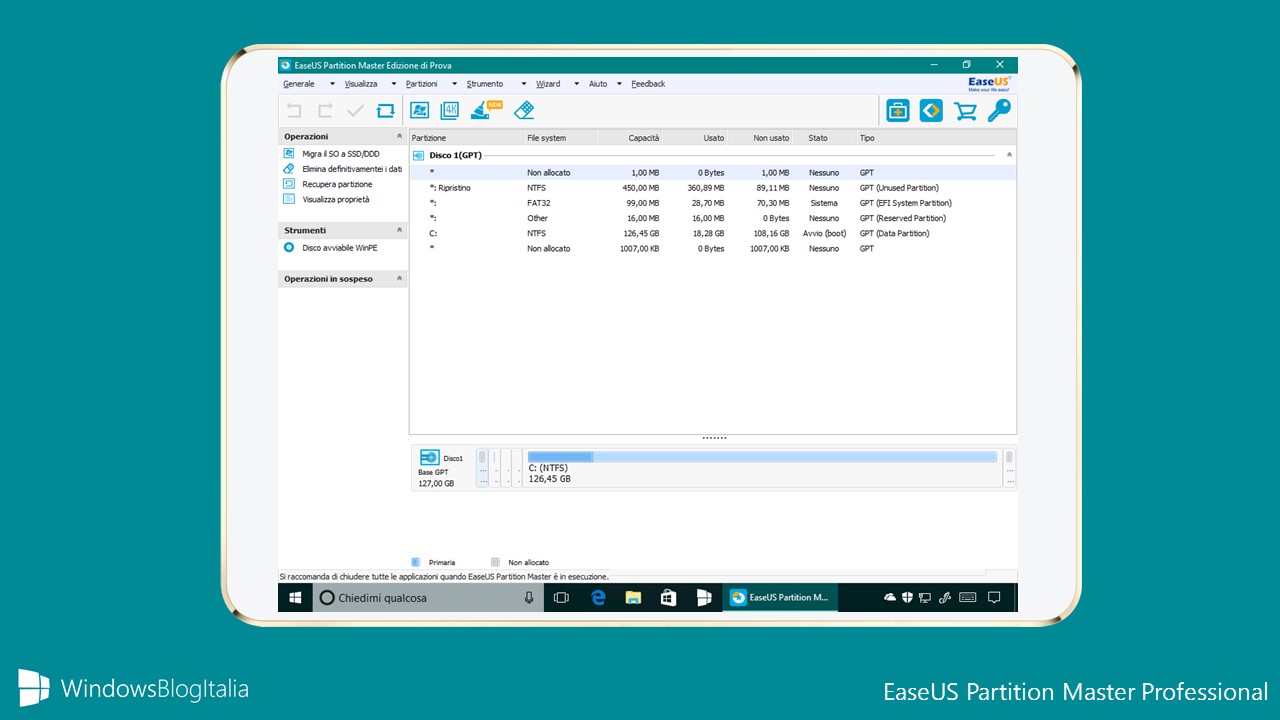This screenshot has width=1280, height=720.
Task: Sort by File system column header
Action: click(560, 138)
